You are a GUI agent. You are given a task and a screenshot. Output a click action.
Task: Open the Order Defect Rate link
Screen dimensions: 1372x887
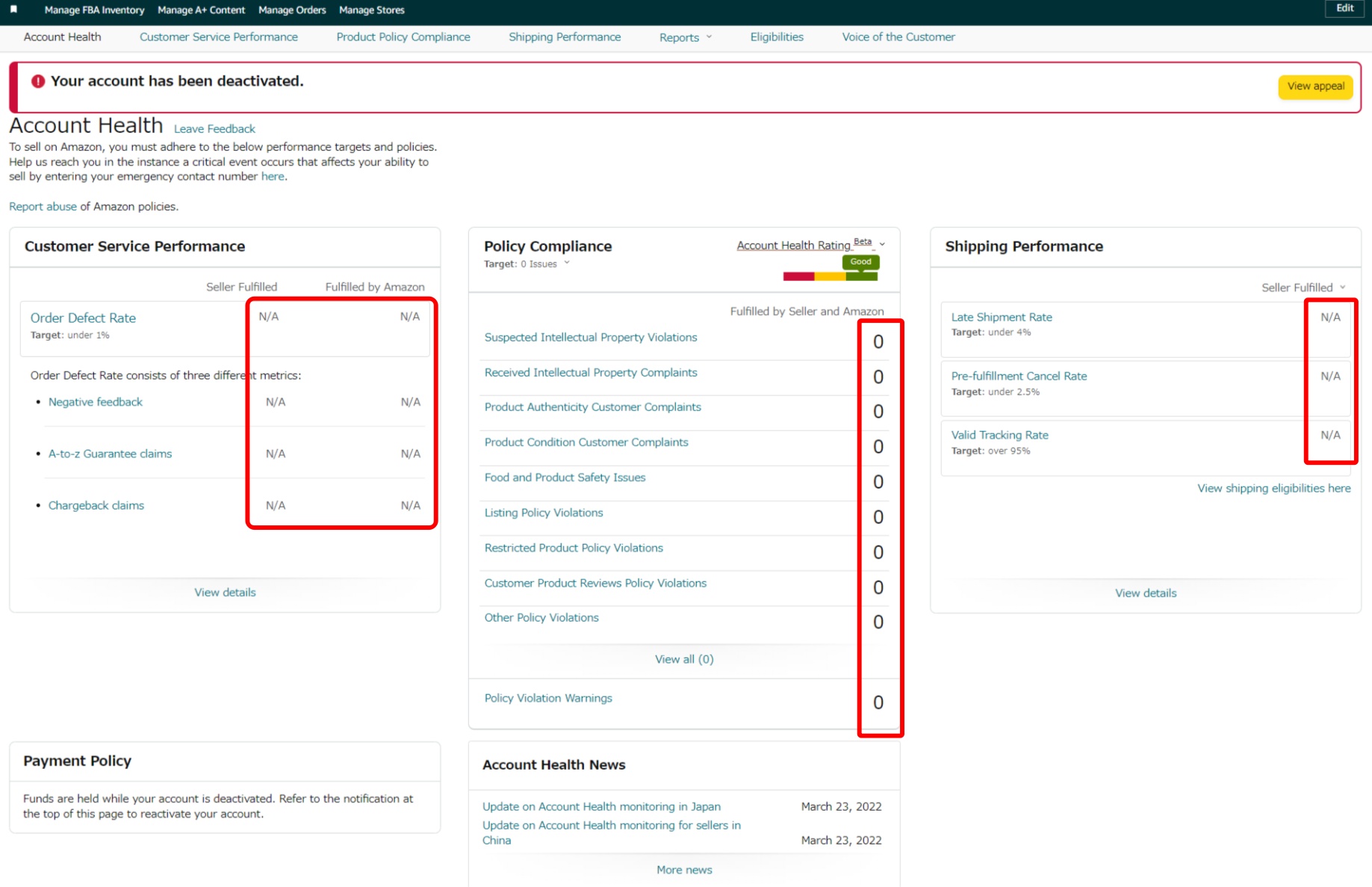83,318
